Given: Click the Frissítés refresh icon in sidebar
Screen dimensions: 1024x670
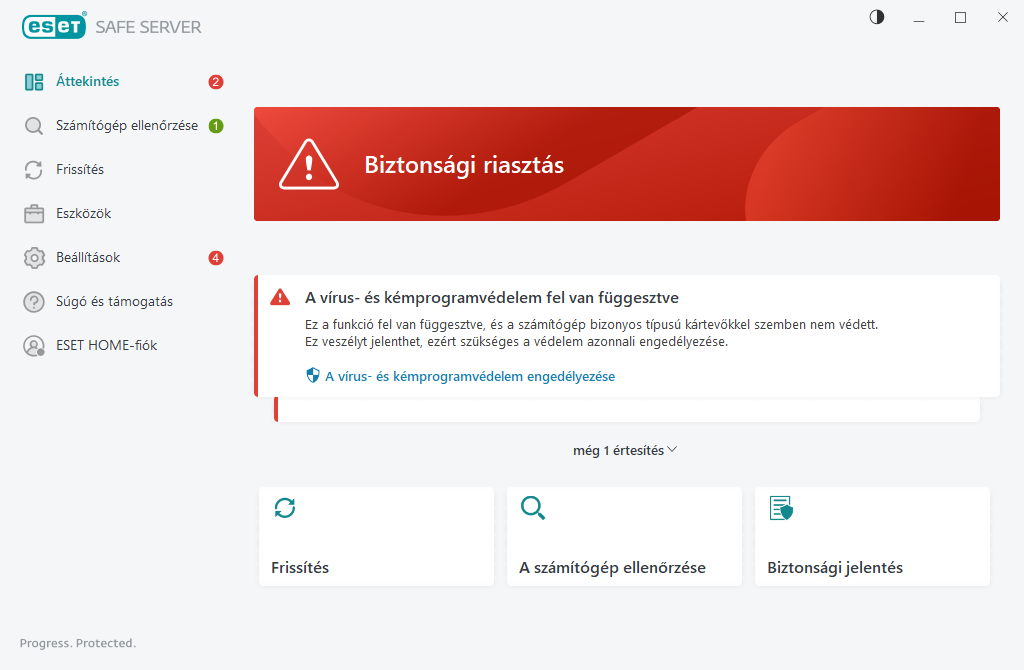Looking at the screenshot, I should (34, 169).
